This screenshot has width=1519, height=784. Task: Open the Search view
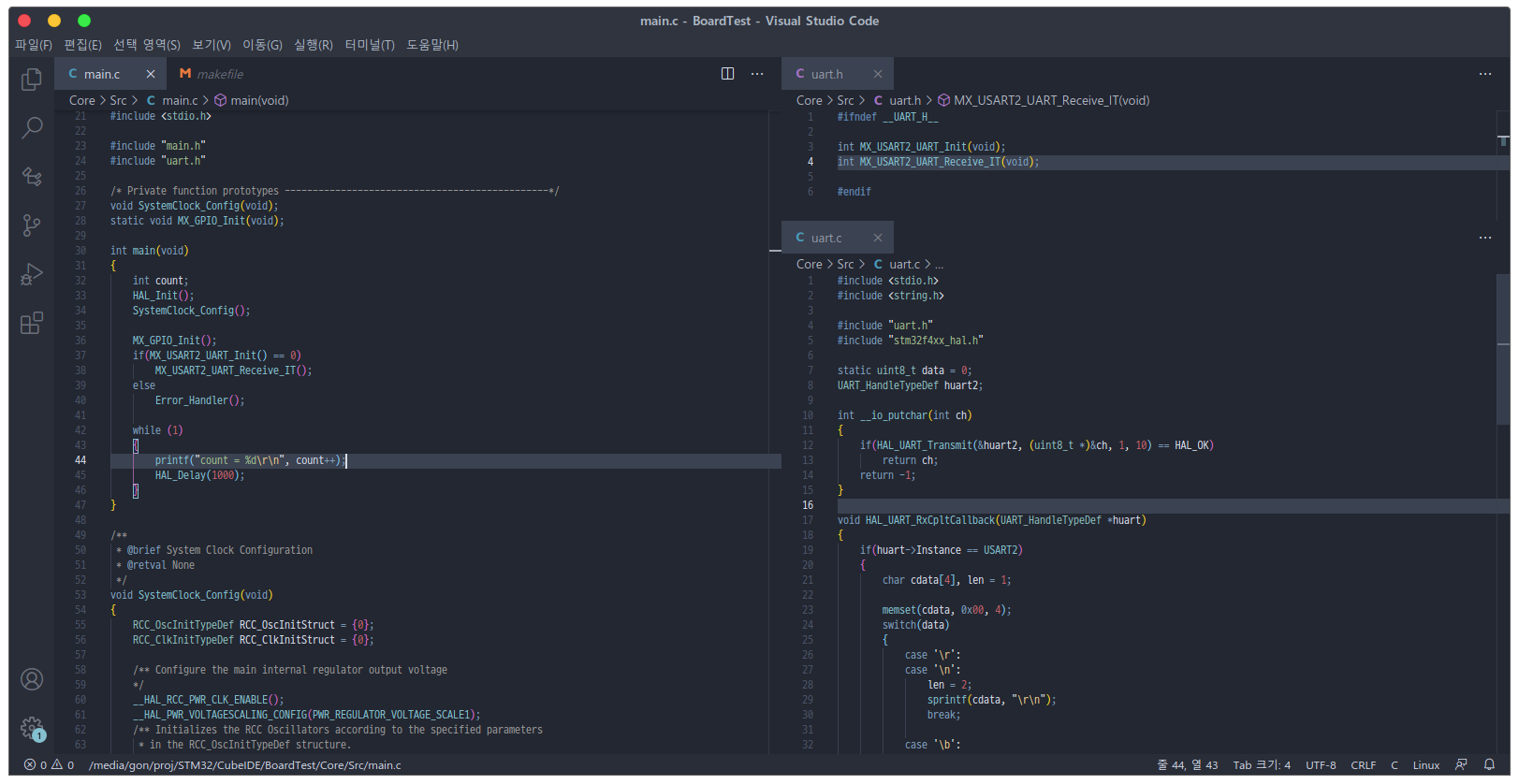(x=32, y=127)
